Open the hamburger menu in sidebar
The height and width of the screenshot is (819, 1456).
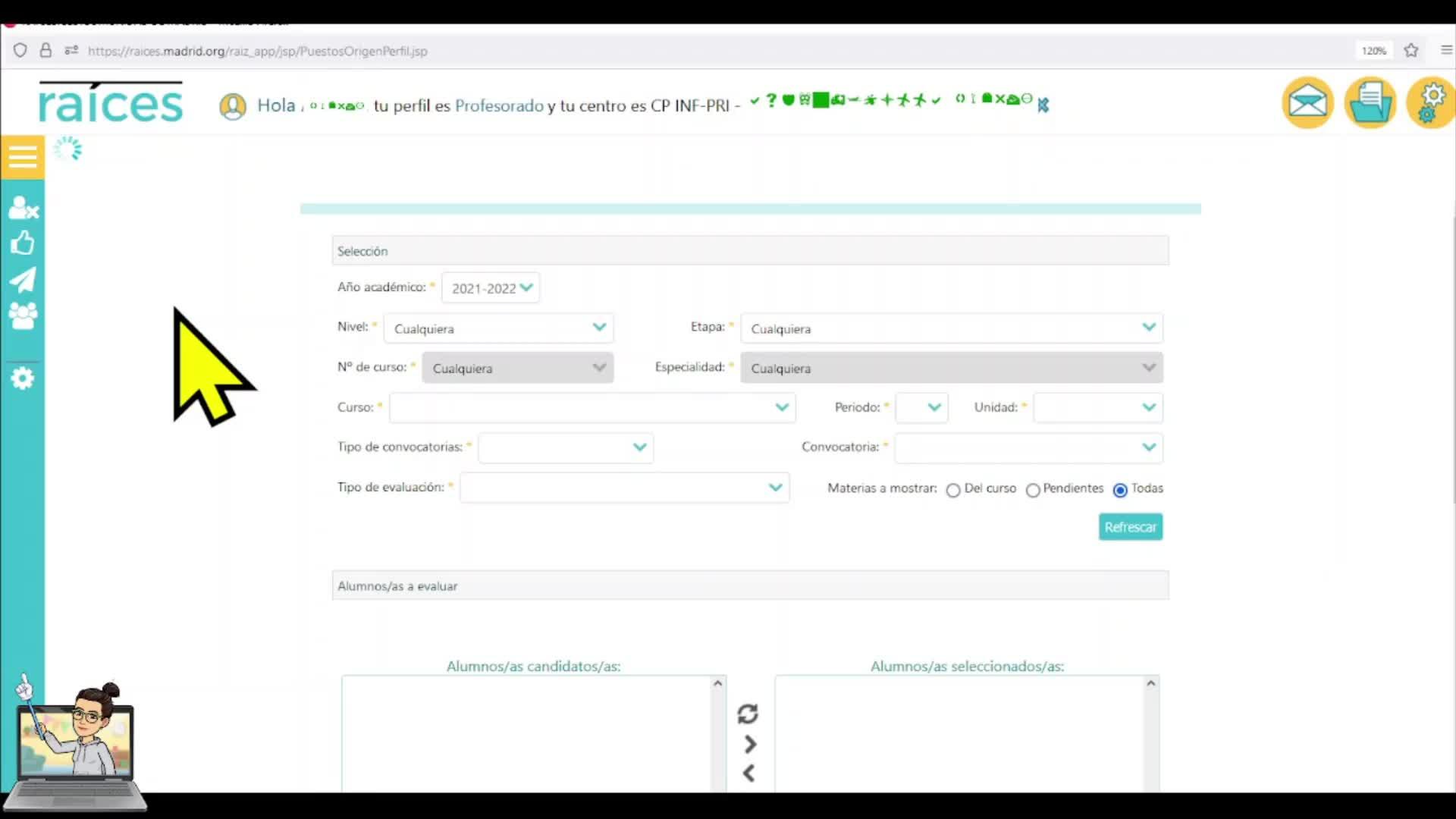23,157
